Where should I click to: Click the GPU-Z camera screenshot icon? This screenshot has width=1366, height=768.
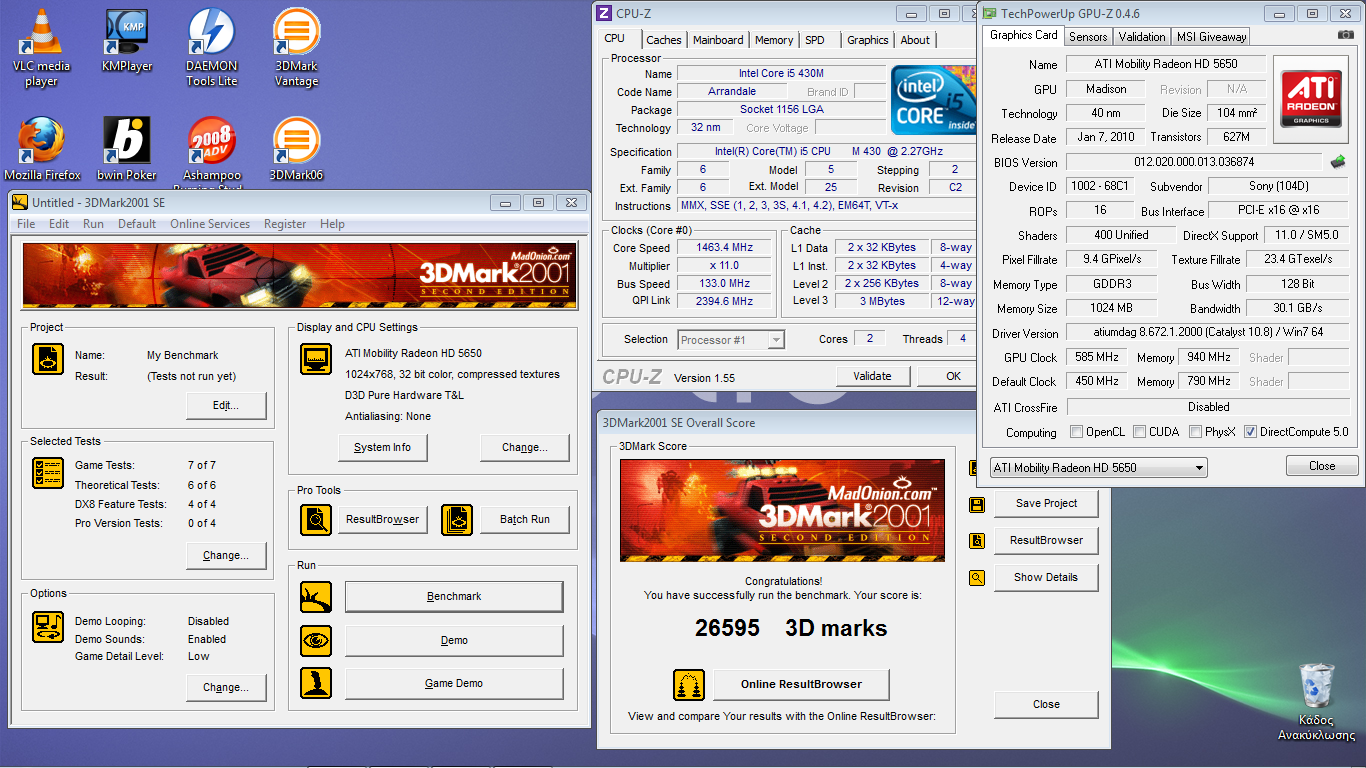click(x=1346, y=35)
